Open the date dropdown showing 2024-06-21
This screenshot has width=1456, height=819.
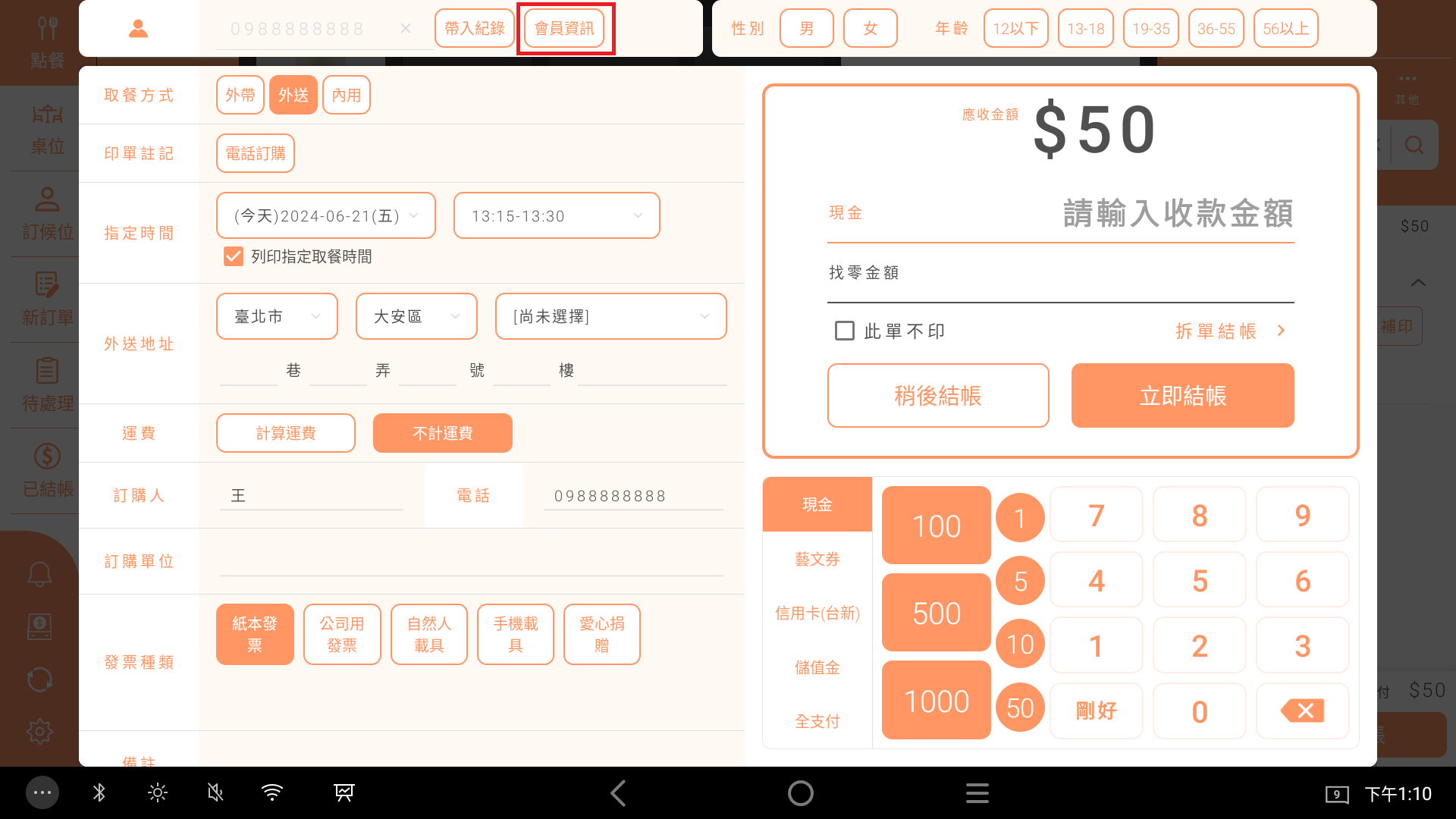pyautogui.click(x=326, y=216)
